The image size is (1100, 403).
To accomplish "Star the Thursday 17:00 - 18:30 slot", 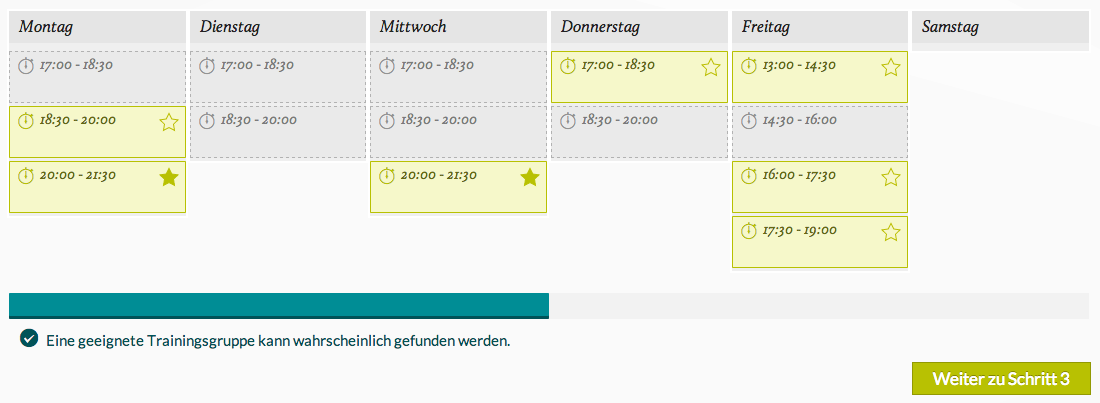I will pyautogui.click(x=710, y=67).
